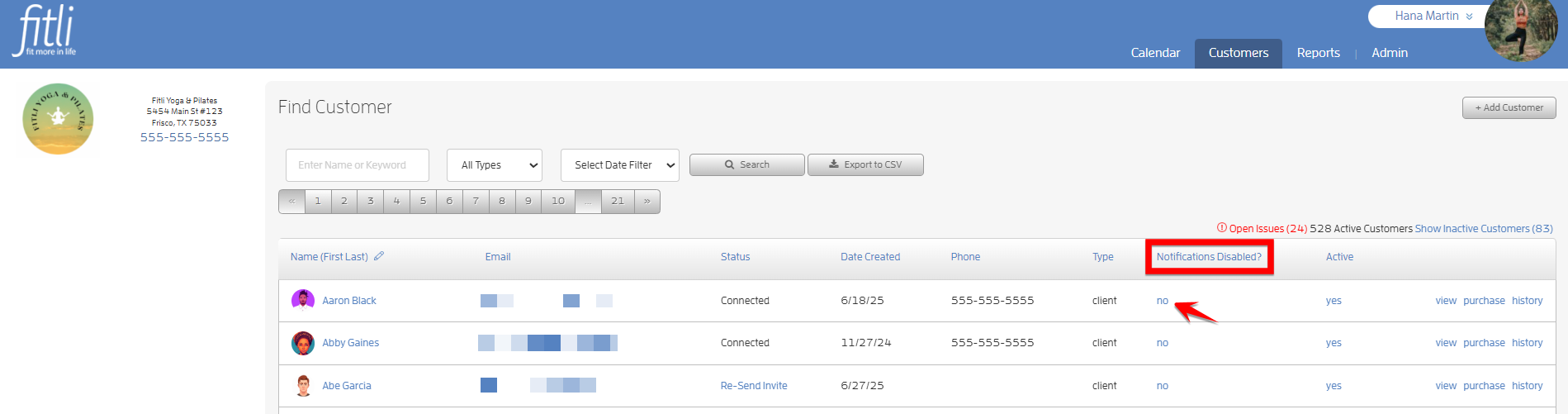
Task: Click Re-Send Invite for Abe Garcia
Action: 754,386
